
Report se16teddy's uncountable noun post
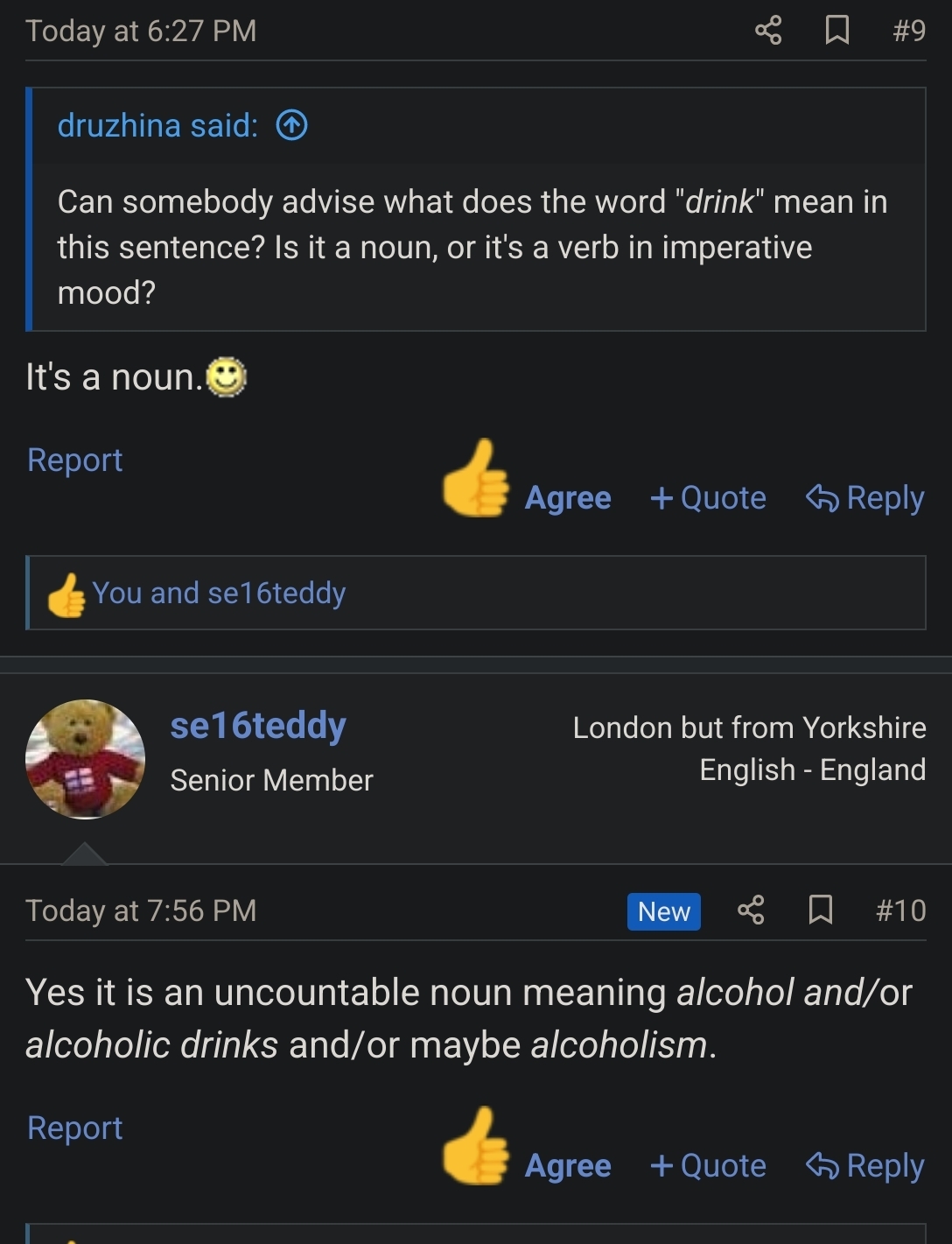(75, 1128)
